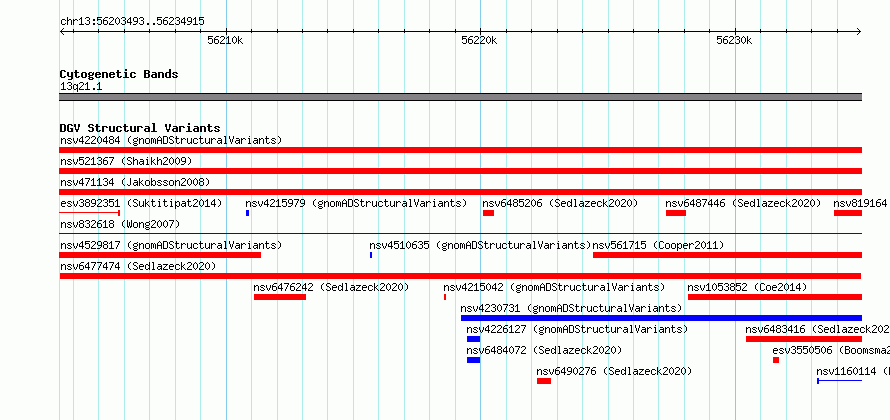Click the blue bar under nsv4226127
The width and height of the screenshot is (890, 420).
[x=473, y=339]
